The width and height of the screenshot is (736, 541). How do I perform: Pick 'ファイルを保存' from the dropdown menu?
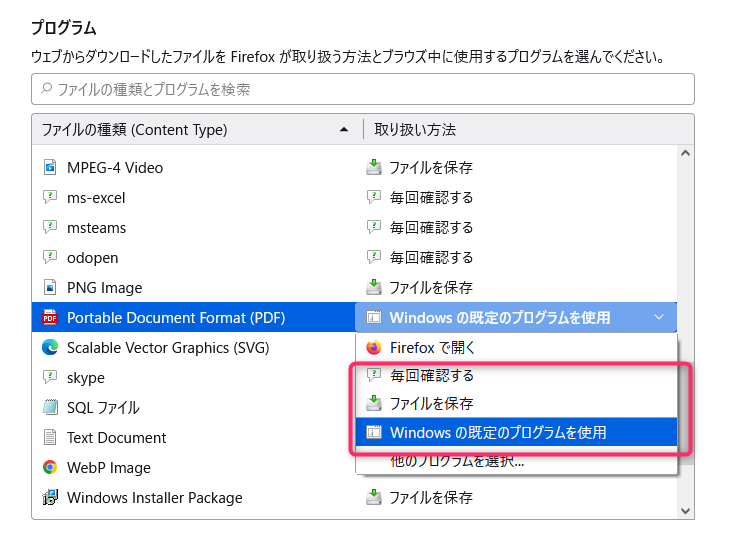[x=431, y=404]
